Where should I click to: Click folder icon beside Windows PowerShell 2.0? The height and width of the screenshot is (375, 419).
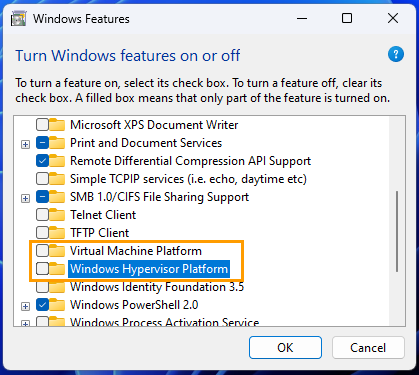pos(57,305)
